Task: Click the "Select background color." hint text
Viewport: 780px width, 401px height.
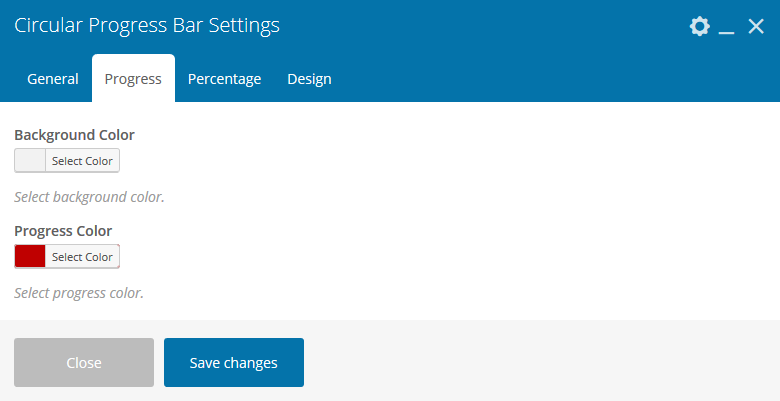Action: click(x=89, y=197)
